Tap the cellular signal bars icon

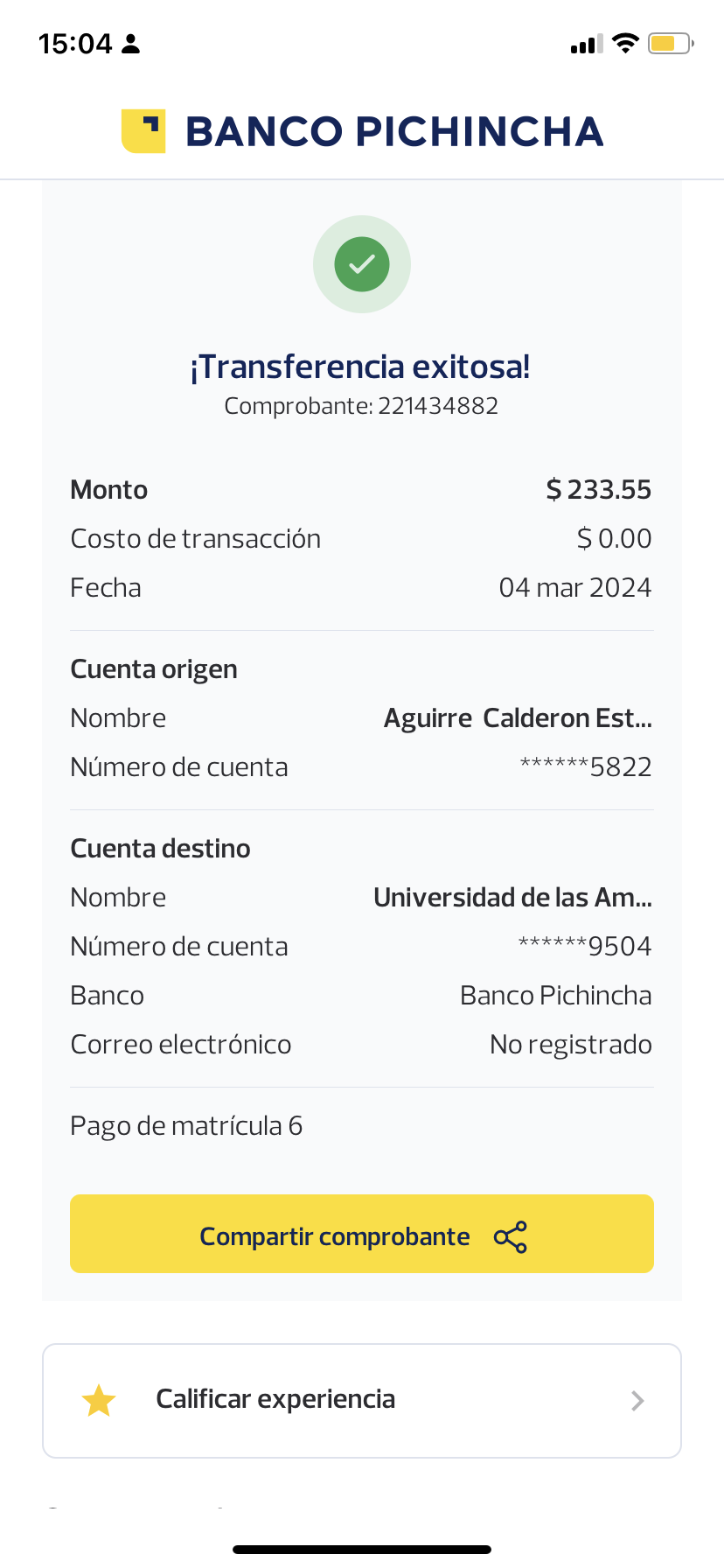coord(587,45)
